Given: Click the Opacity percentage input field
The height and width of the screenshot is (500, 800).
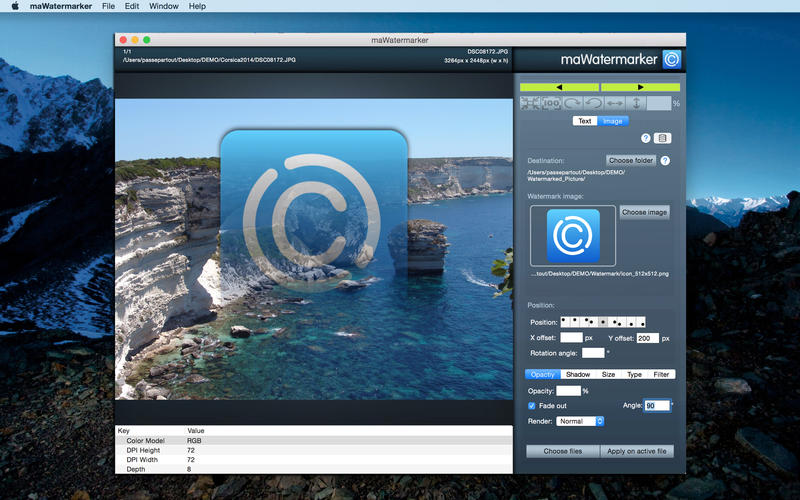Looking at the screenshot, I should 568,391.
